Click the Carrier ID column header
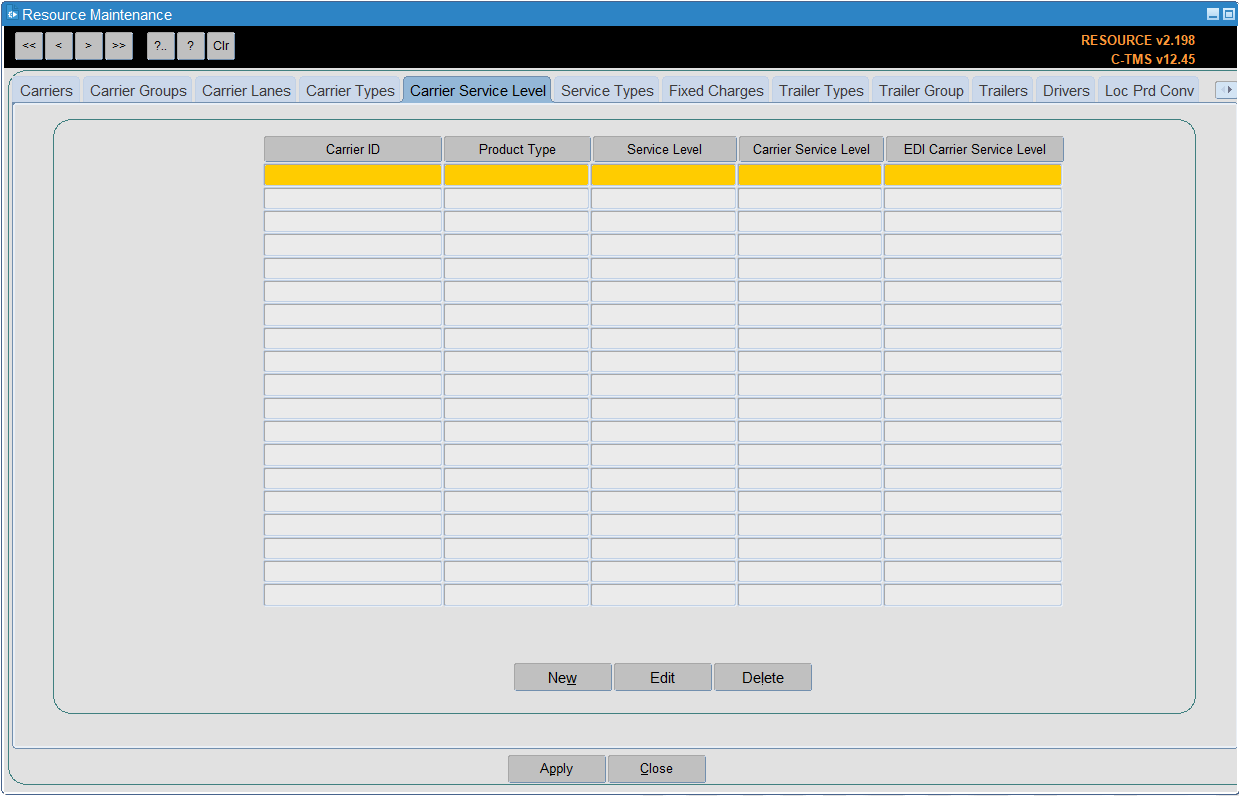 [353, 149]
